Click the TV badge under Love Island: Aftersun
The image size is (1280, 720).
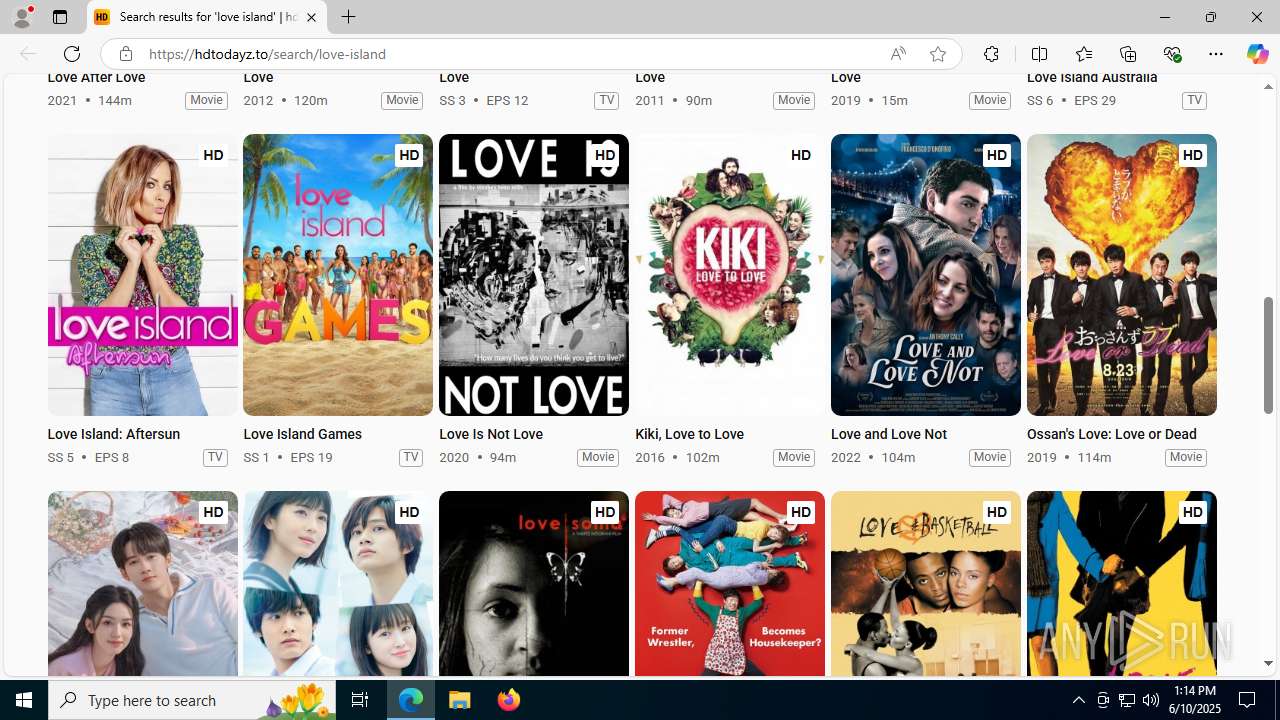215,457
